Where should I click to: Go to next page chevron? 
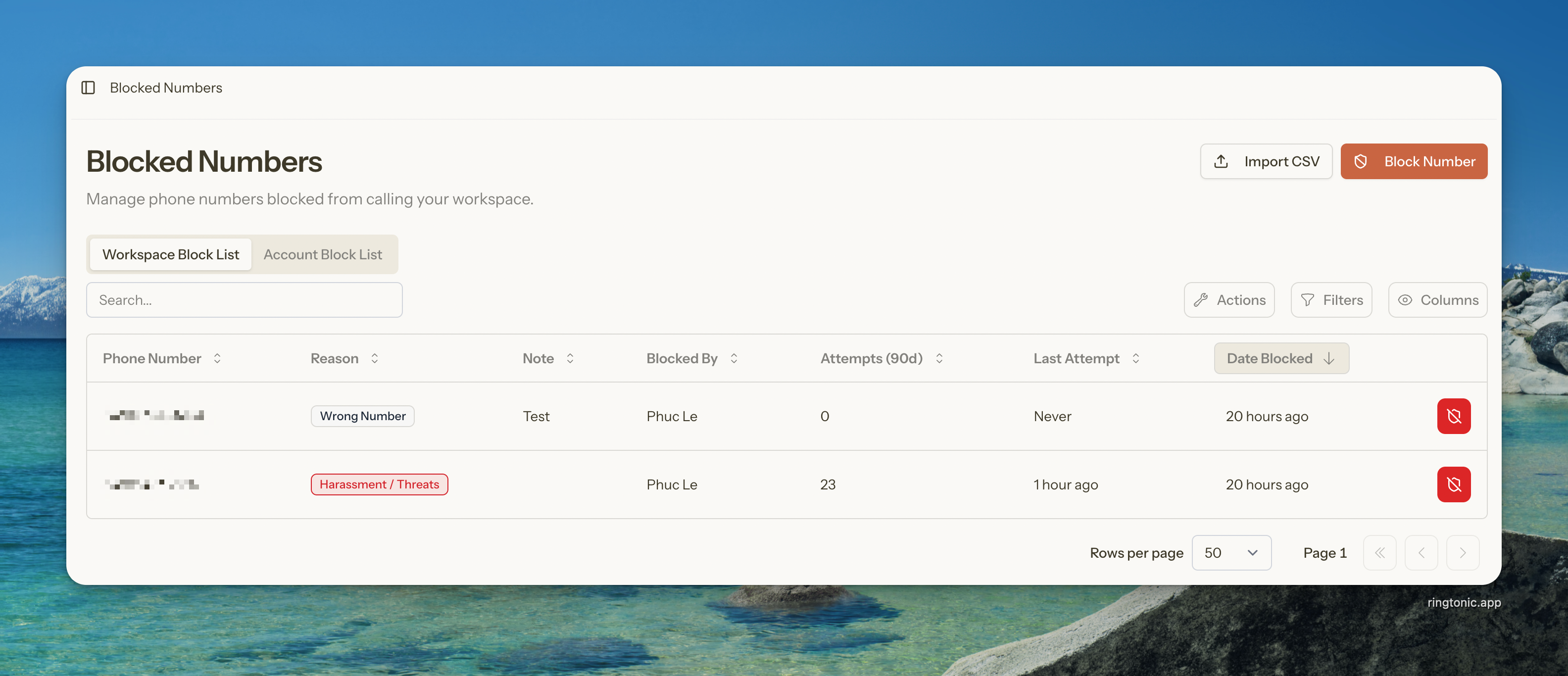(x=1462, y=552)
